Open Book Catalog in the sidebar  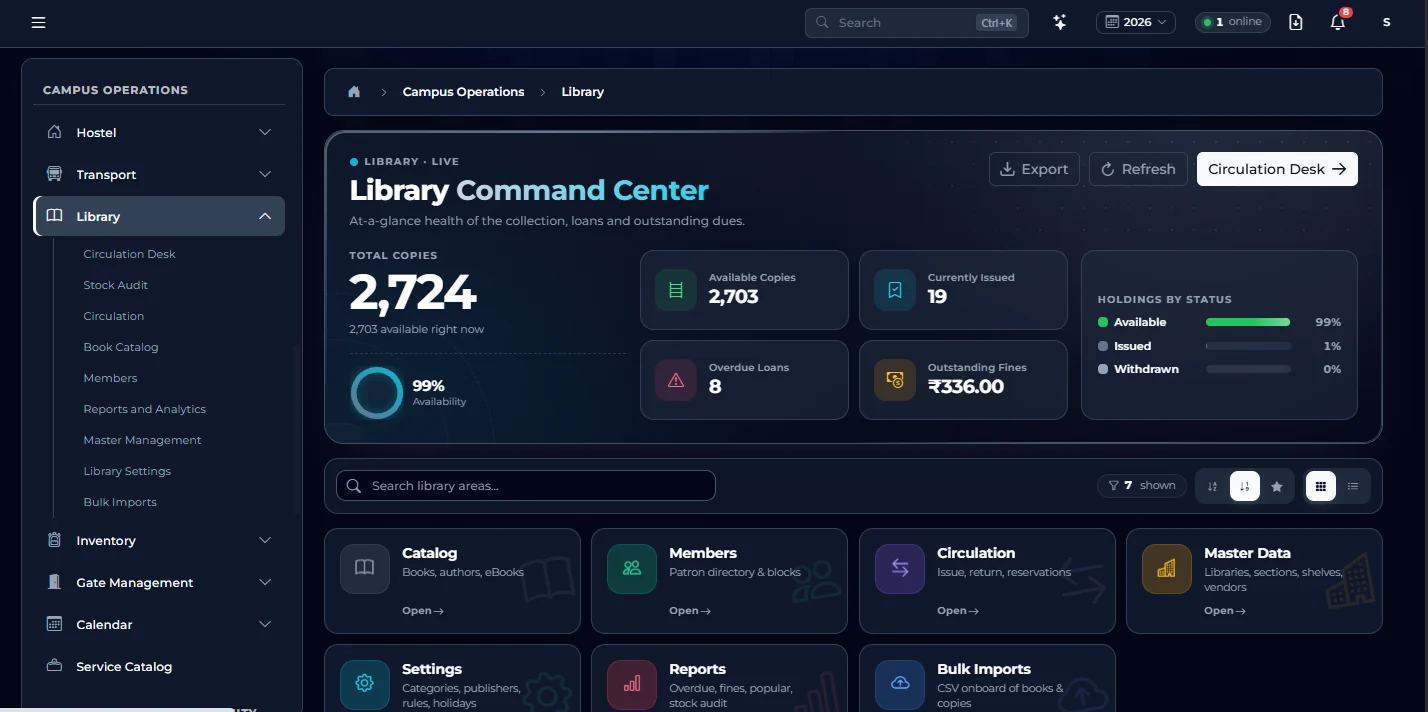121,347
